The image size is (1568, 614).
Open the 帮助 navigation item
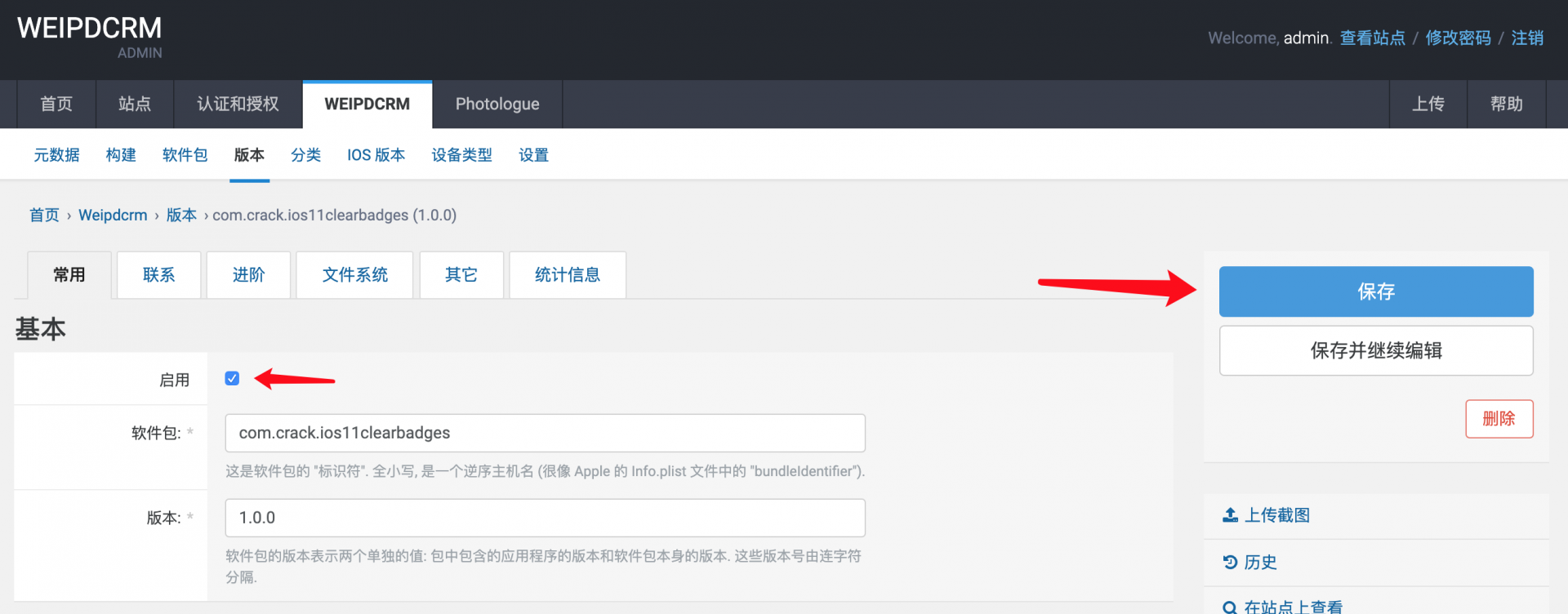click(x=1507, y=104)
